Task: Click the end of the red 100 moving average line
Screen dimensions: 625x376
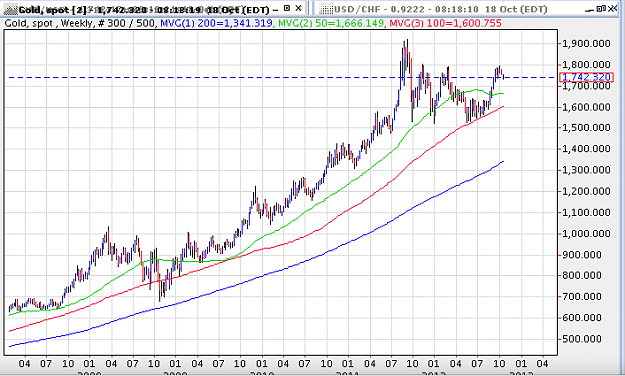Action: pos(503,106)
